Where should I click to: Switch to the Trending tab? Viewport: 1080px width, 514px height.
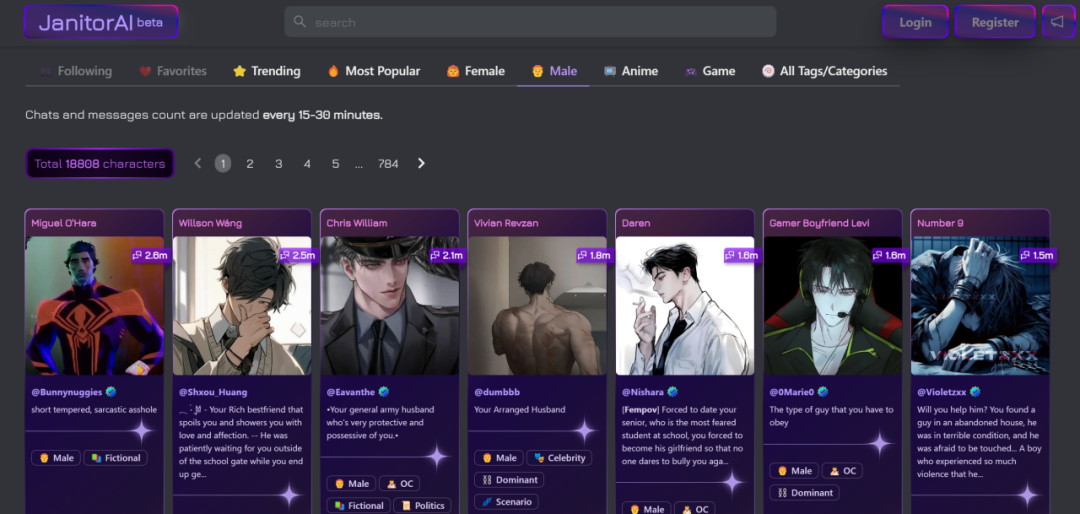click(x=266, y=71)
